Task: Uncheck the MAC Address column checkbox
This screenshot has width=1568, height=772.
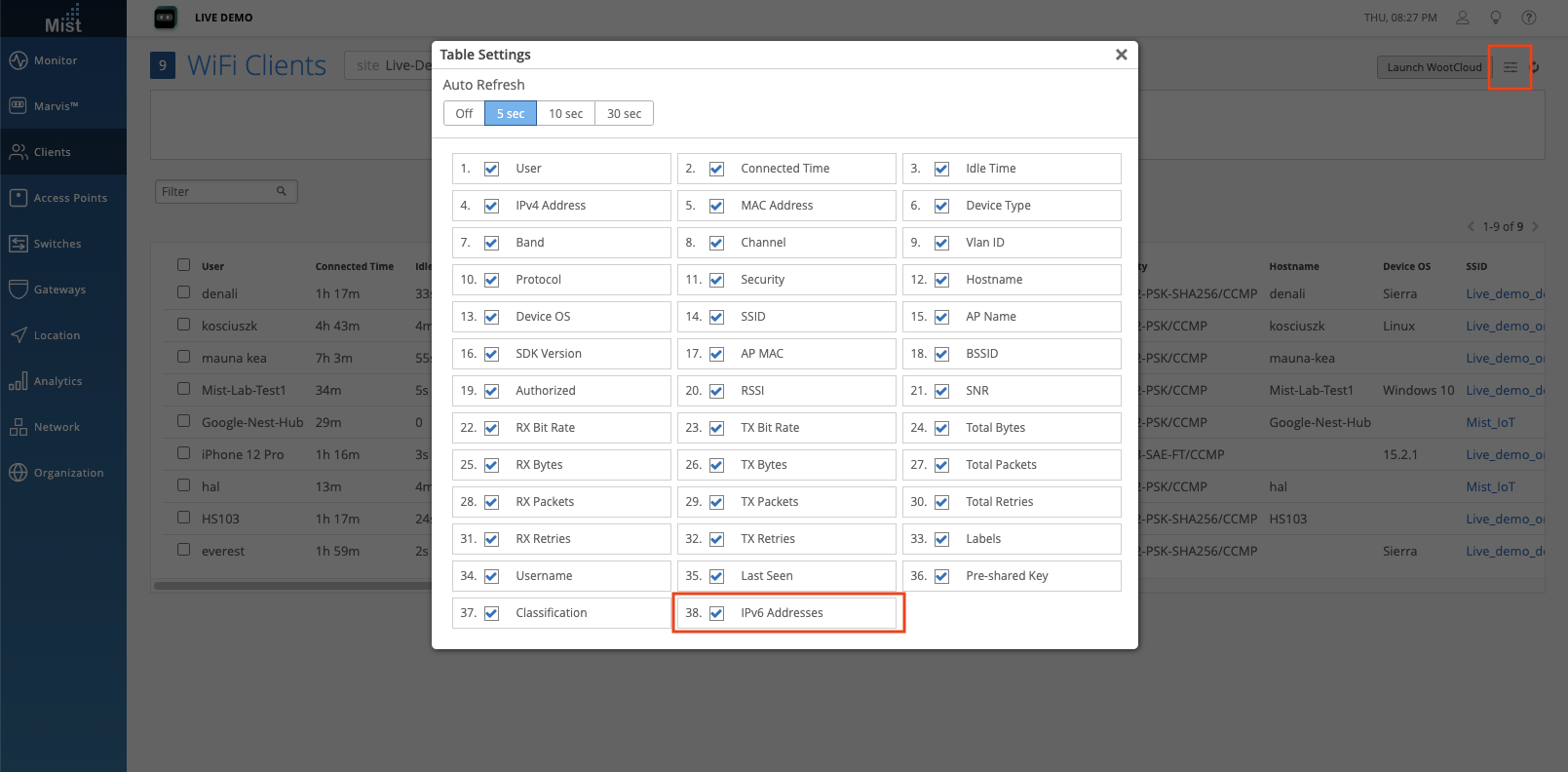Action: pyautogui.click(x=717, y=206)
